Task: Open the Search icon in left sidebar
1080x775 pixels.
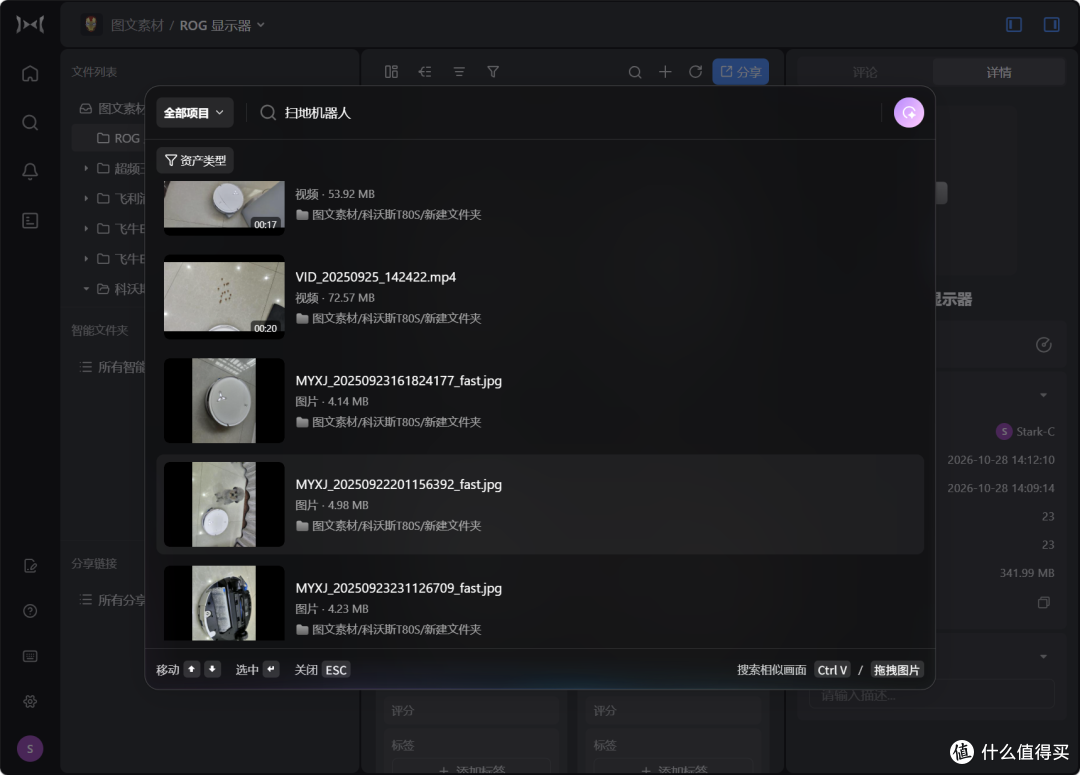Action: tap(30, 123)
